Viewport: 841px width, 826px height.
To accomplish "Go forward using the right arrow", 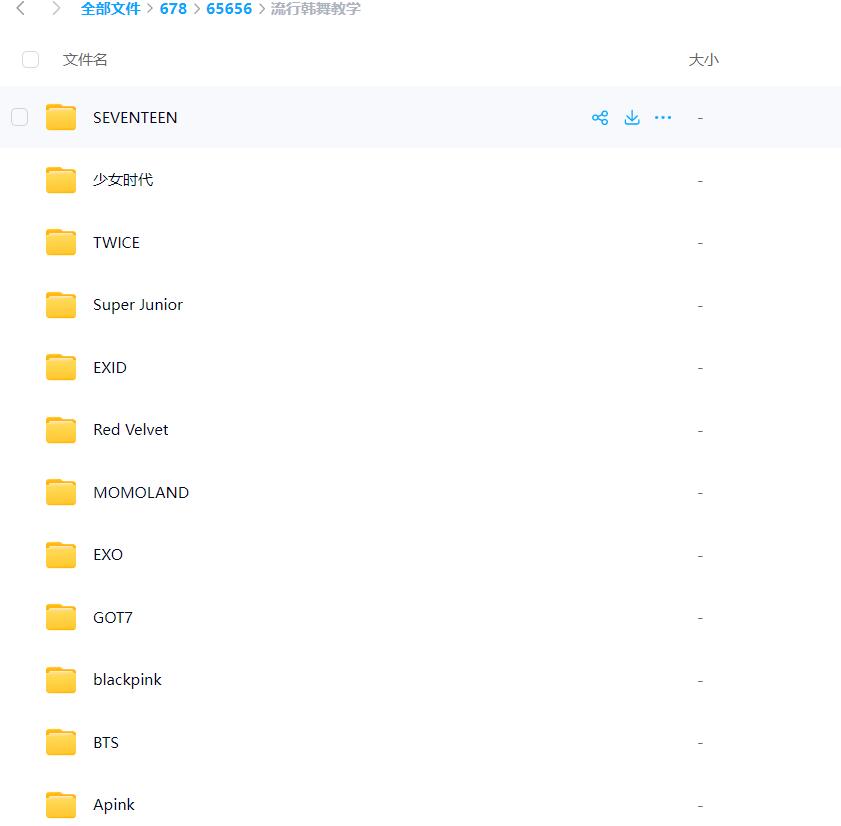I will click(56, 9).
